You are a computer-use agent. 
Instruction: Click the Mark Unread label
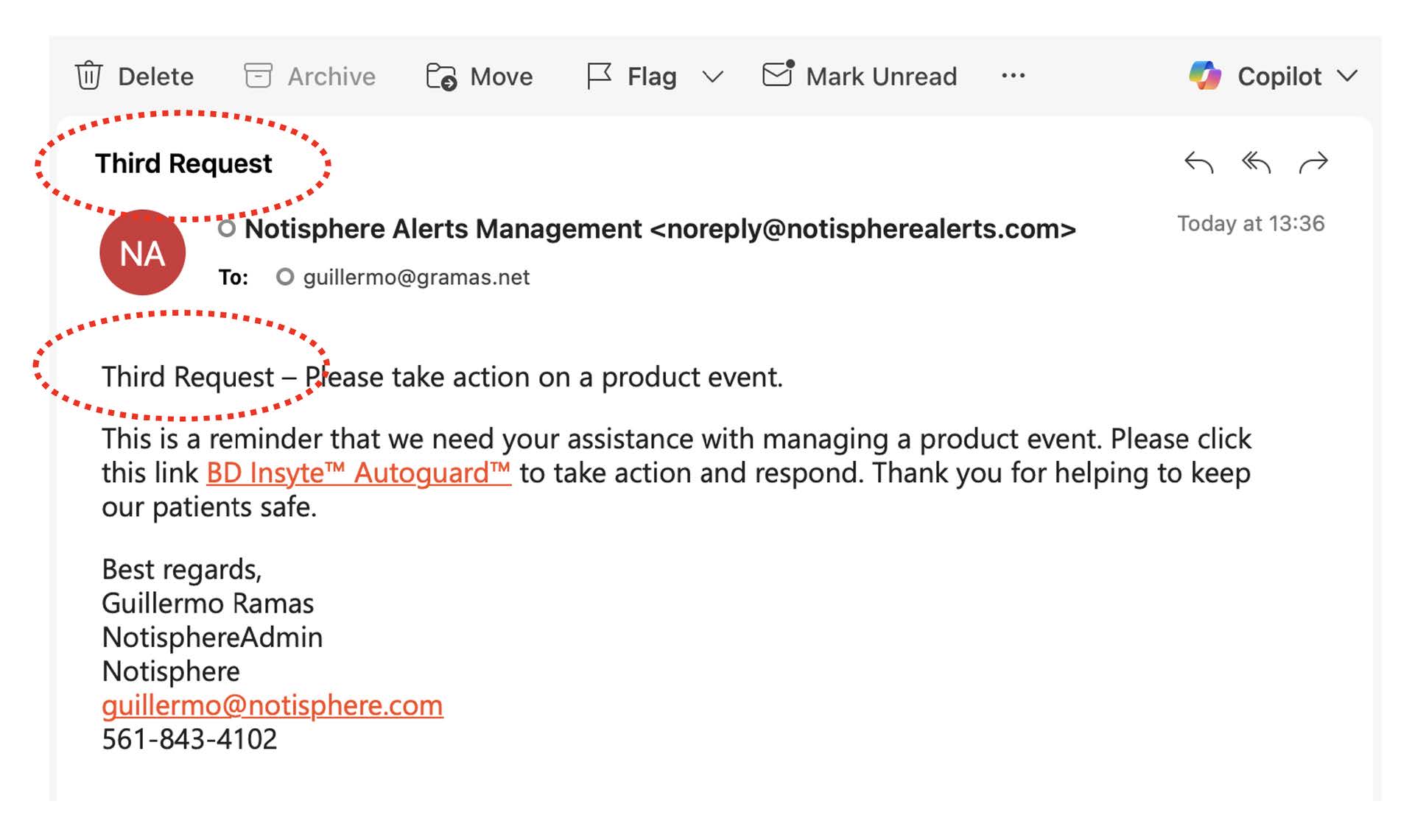(x=881, y=77)
